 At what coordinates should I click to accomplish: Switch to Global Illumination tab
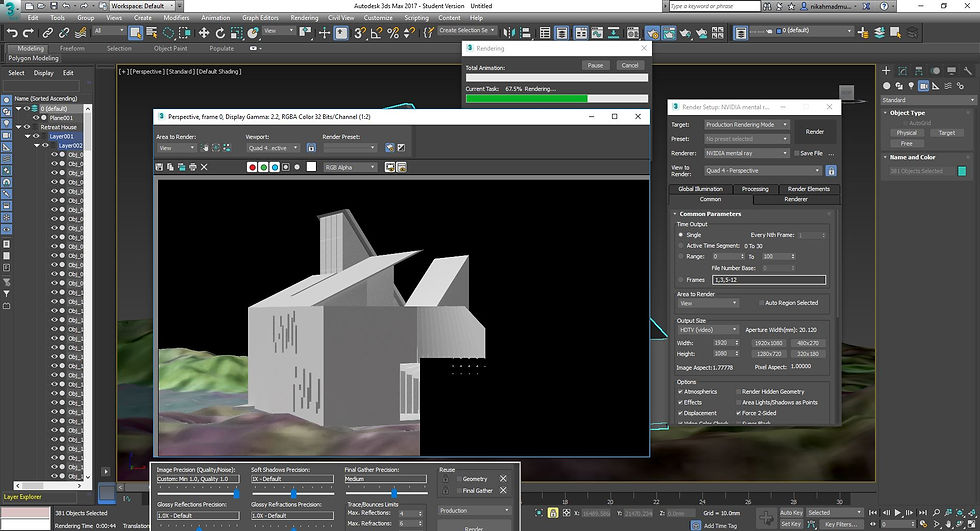(x=700, y=189)
